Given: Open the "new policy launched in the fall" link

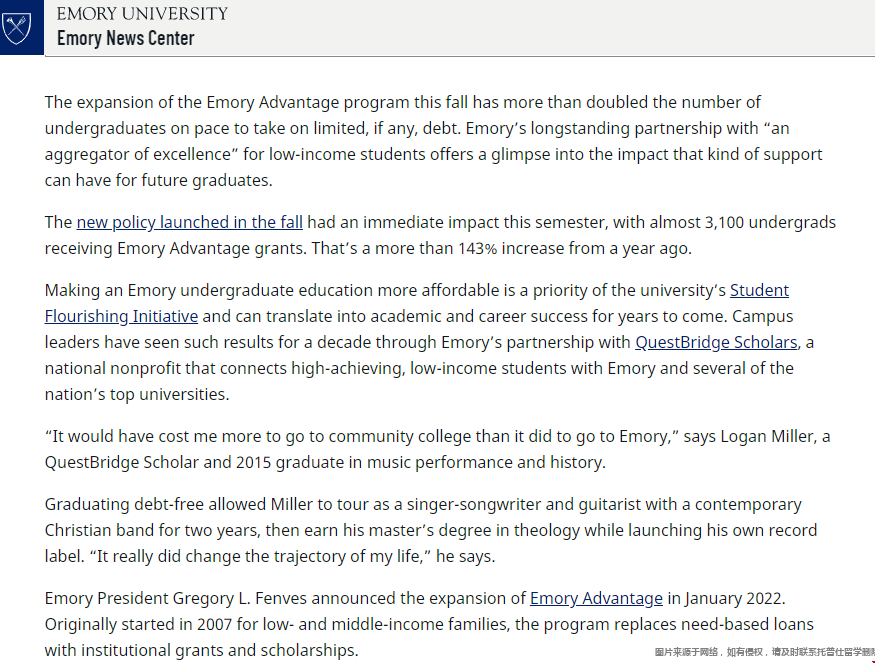Looking at the screenshot, I should click(x=189, y=222).
